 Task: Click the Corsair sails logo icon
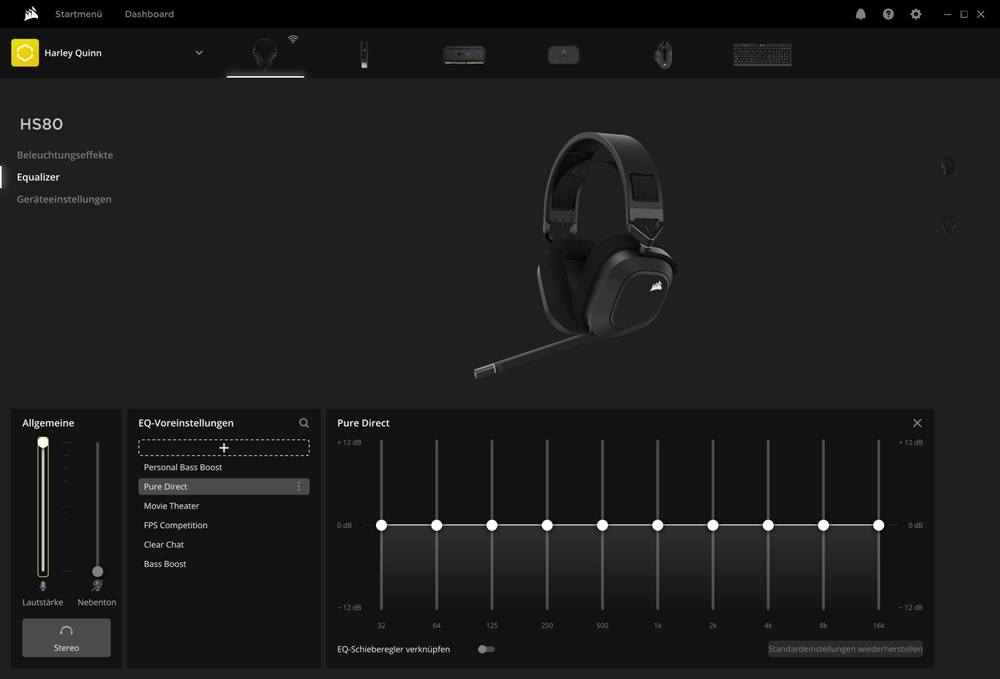(x=31, y=13)
